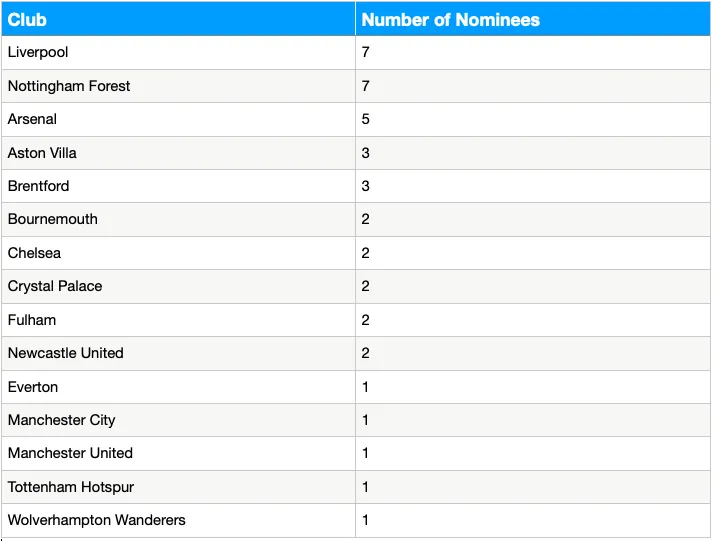This screenshot has height=541, width=712.
Task: Click the Arsenal row name
Action: 32,119
